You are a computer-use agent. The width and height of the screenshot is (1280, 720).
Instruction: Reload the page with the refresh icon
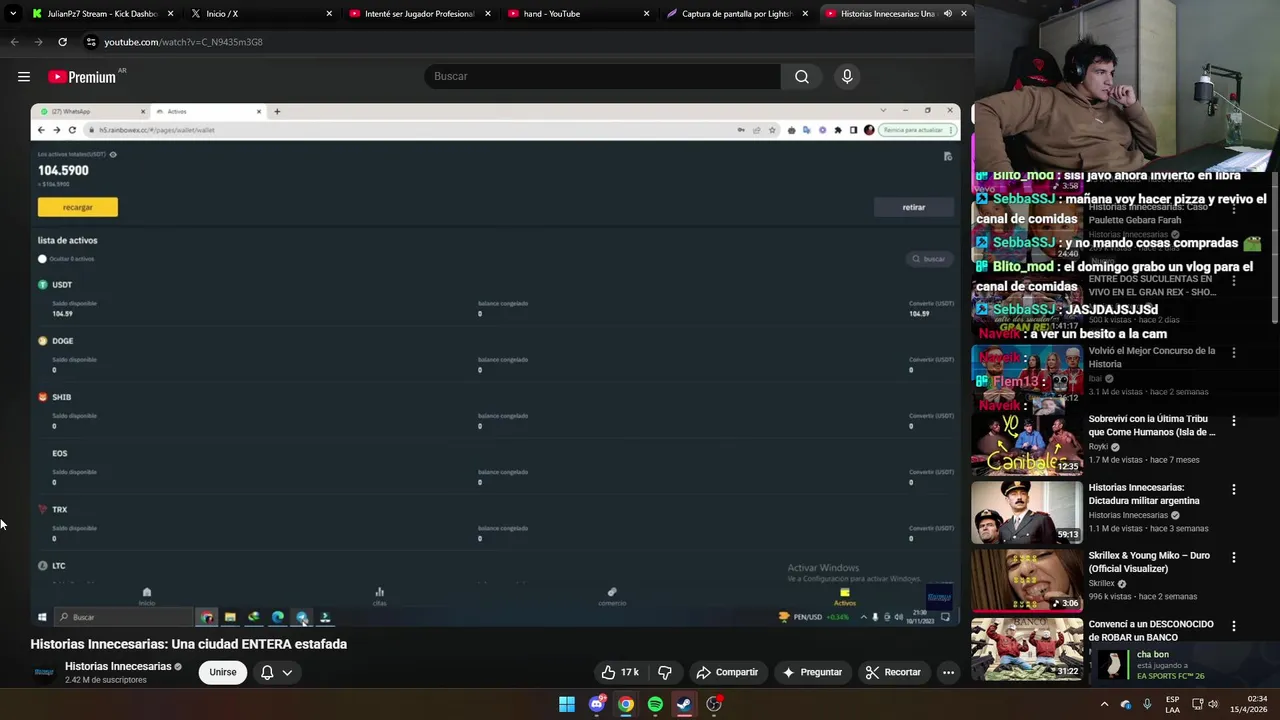click(x=62, y=42)
